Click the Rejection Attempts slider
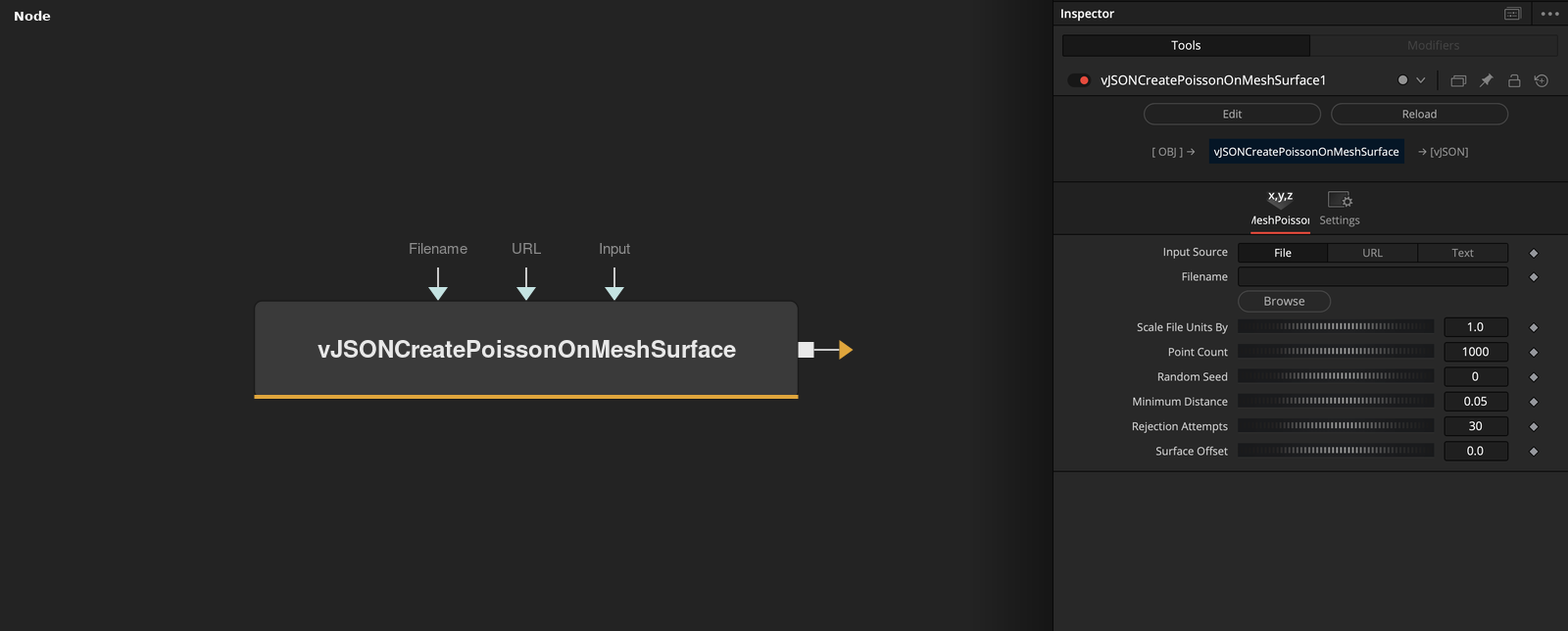This screenshot has width=1568, height=631. (1336, 426)
